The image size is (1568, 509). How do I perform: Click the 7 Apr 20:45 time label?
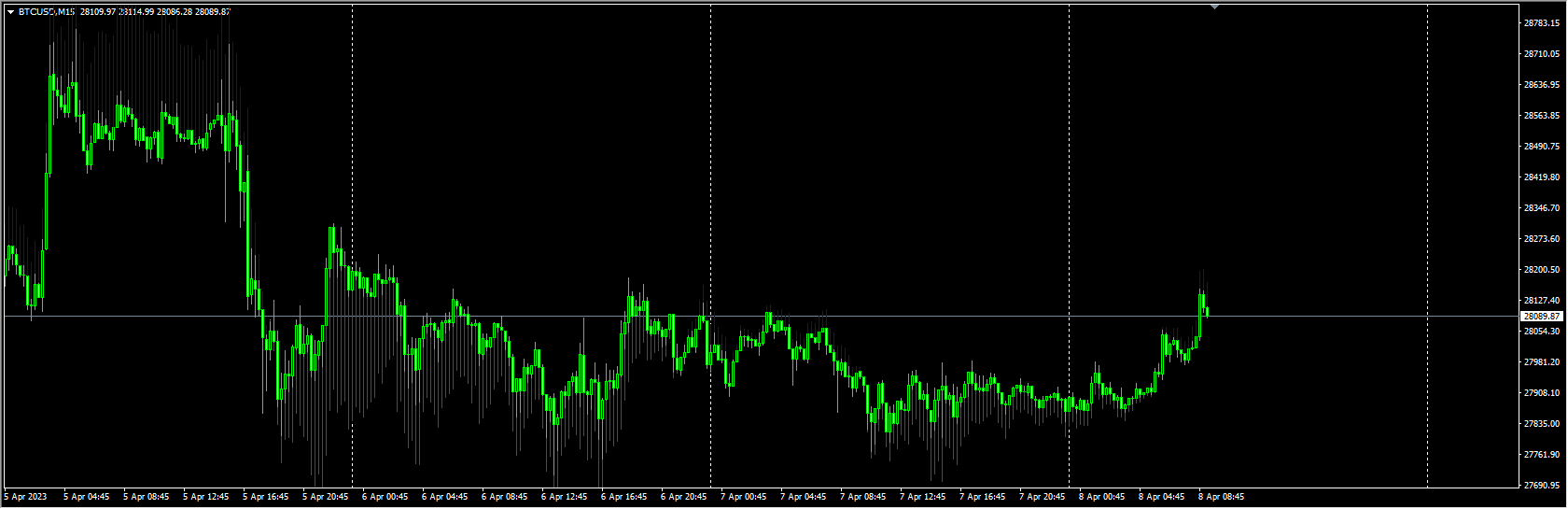[1042, 497]
